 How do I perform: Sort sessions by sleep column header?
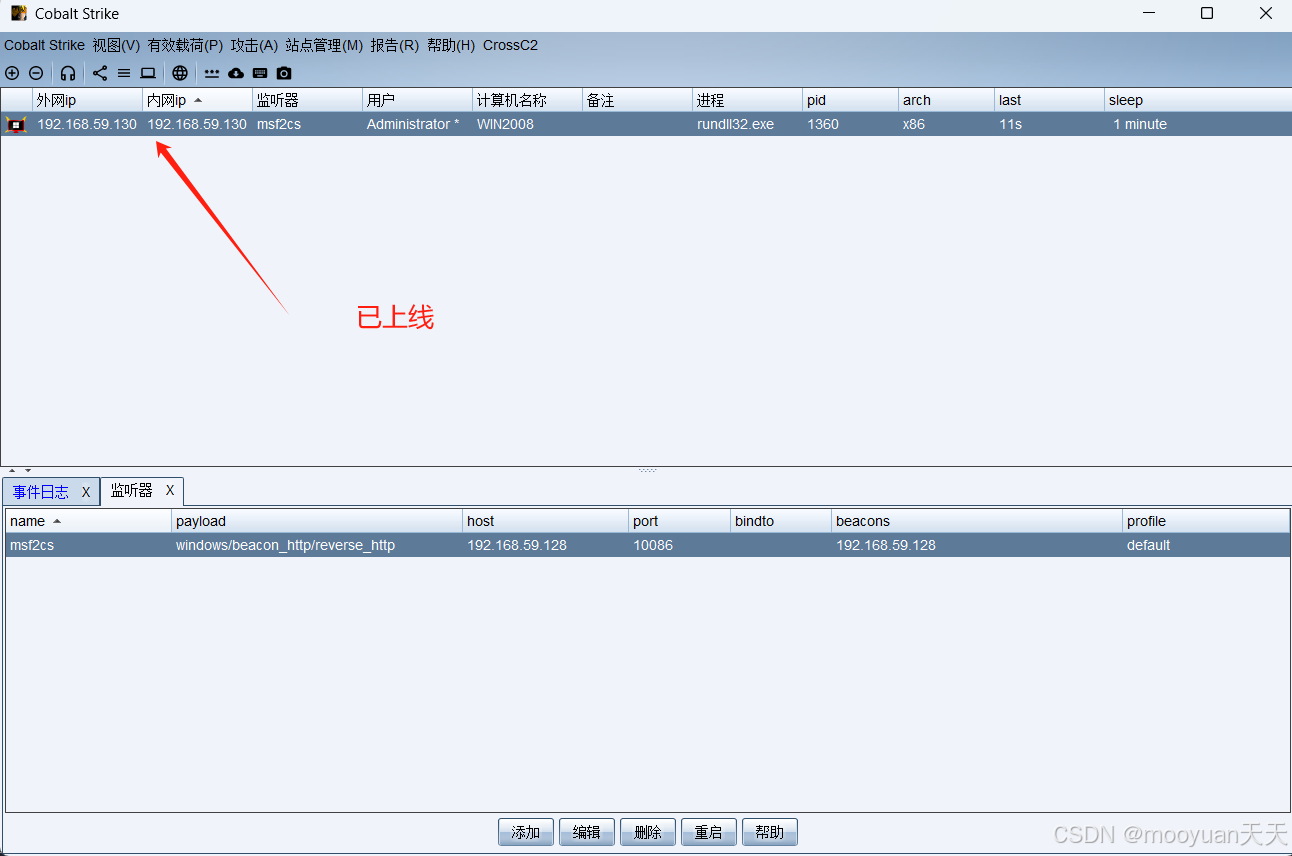tap(1198, 100)
